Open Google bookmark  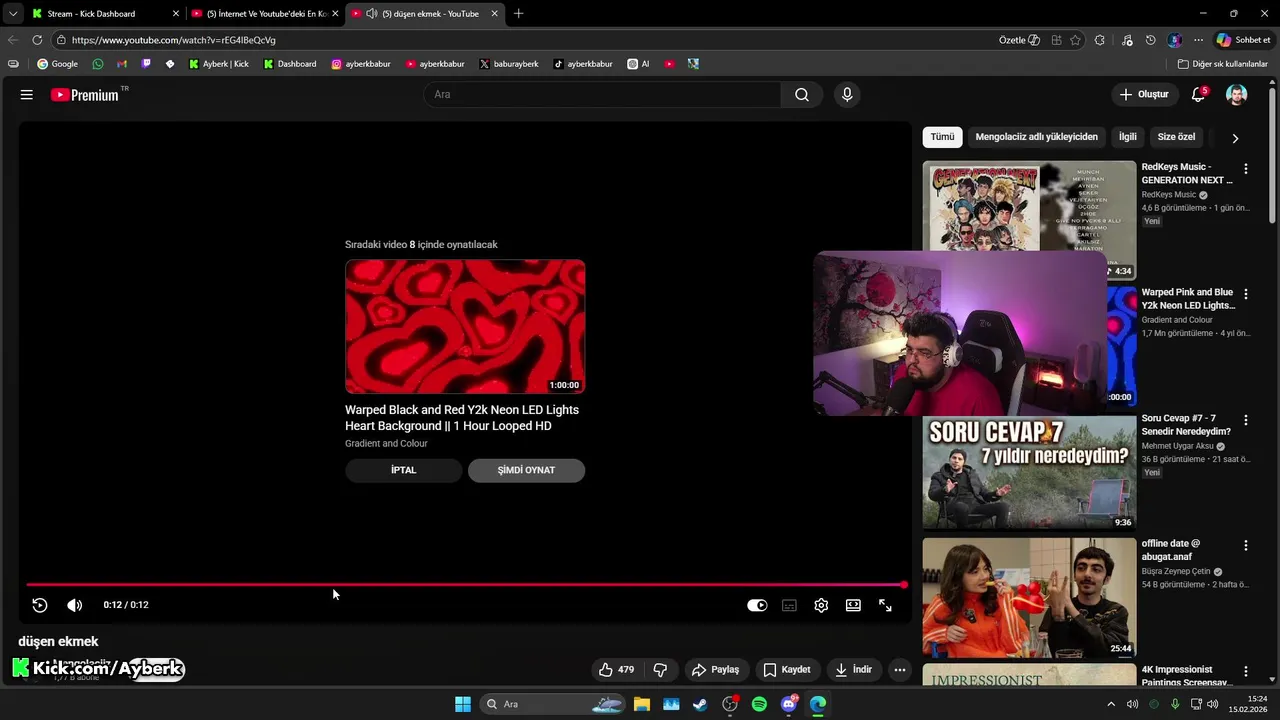point(57,64)
